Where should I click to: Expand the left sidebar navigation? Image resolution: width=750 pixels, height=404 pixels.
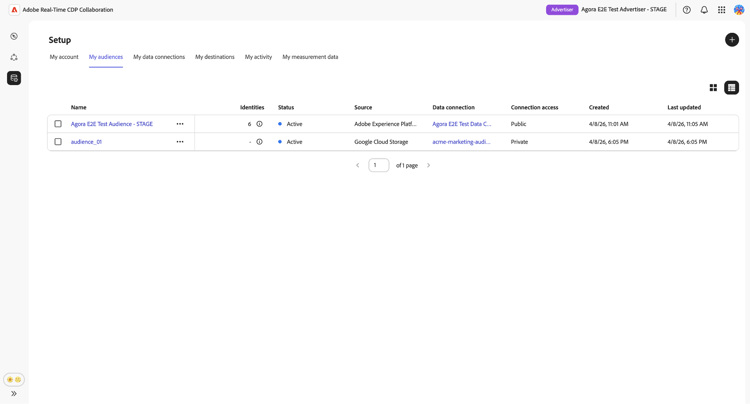[x=14, y=394]
